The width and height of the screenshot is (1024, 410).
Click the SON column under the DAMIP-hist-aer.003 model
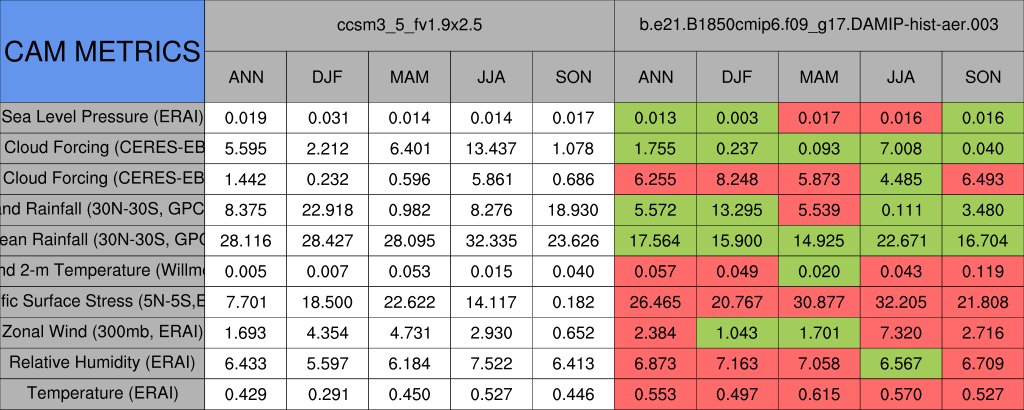tap(983, 77)
